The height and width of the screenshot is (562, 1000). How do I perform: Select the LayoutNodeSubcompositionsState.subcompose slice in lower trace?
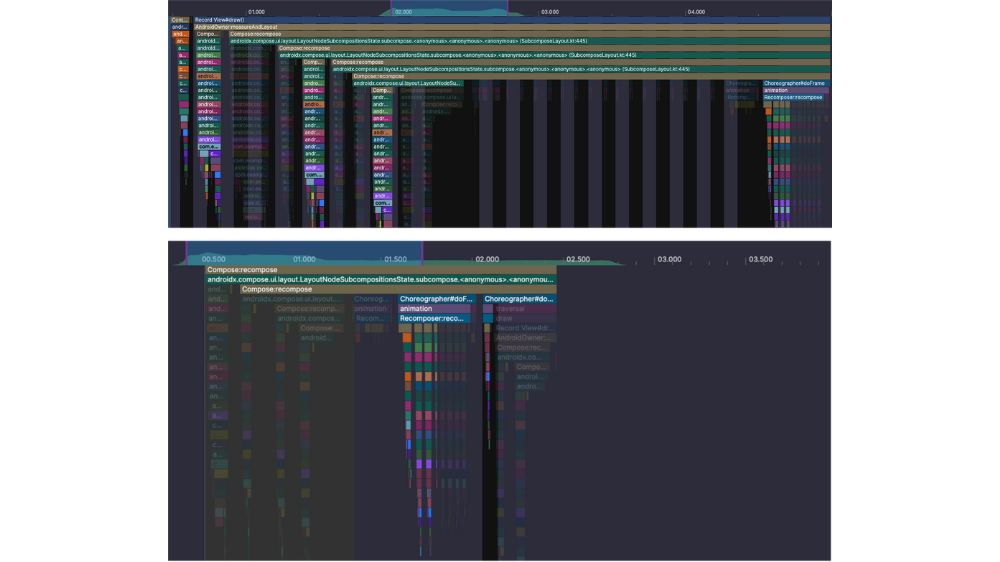click(x=380, y=279)
